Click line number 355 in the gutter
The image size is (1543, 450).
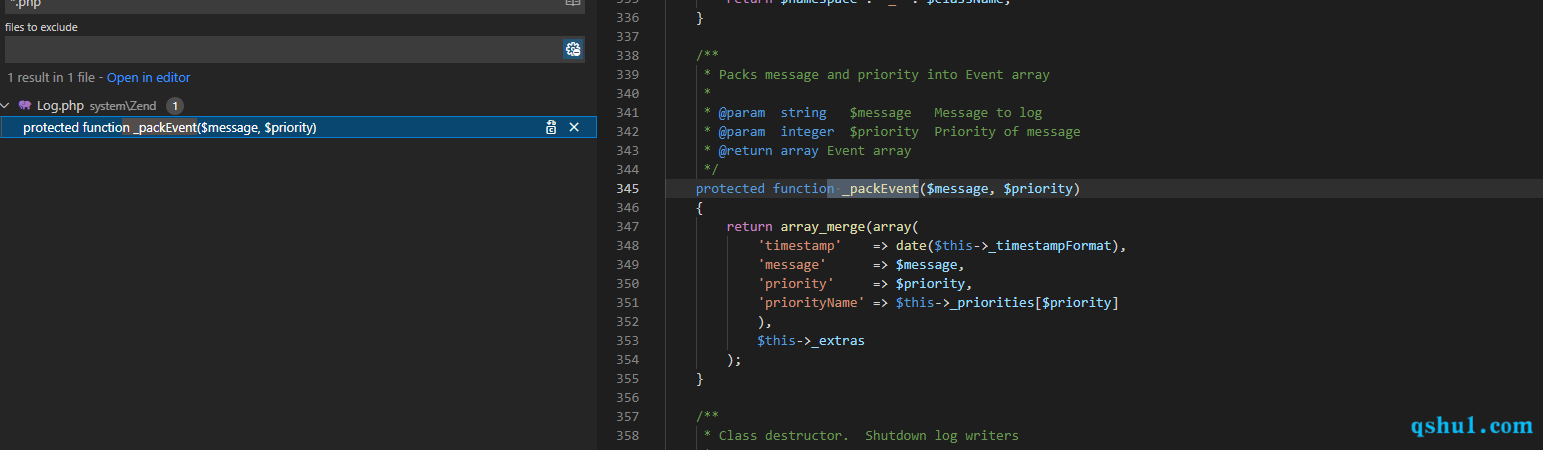pos(628,379)
